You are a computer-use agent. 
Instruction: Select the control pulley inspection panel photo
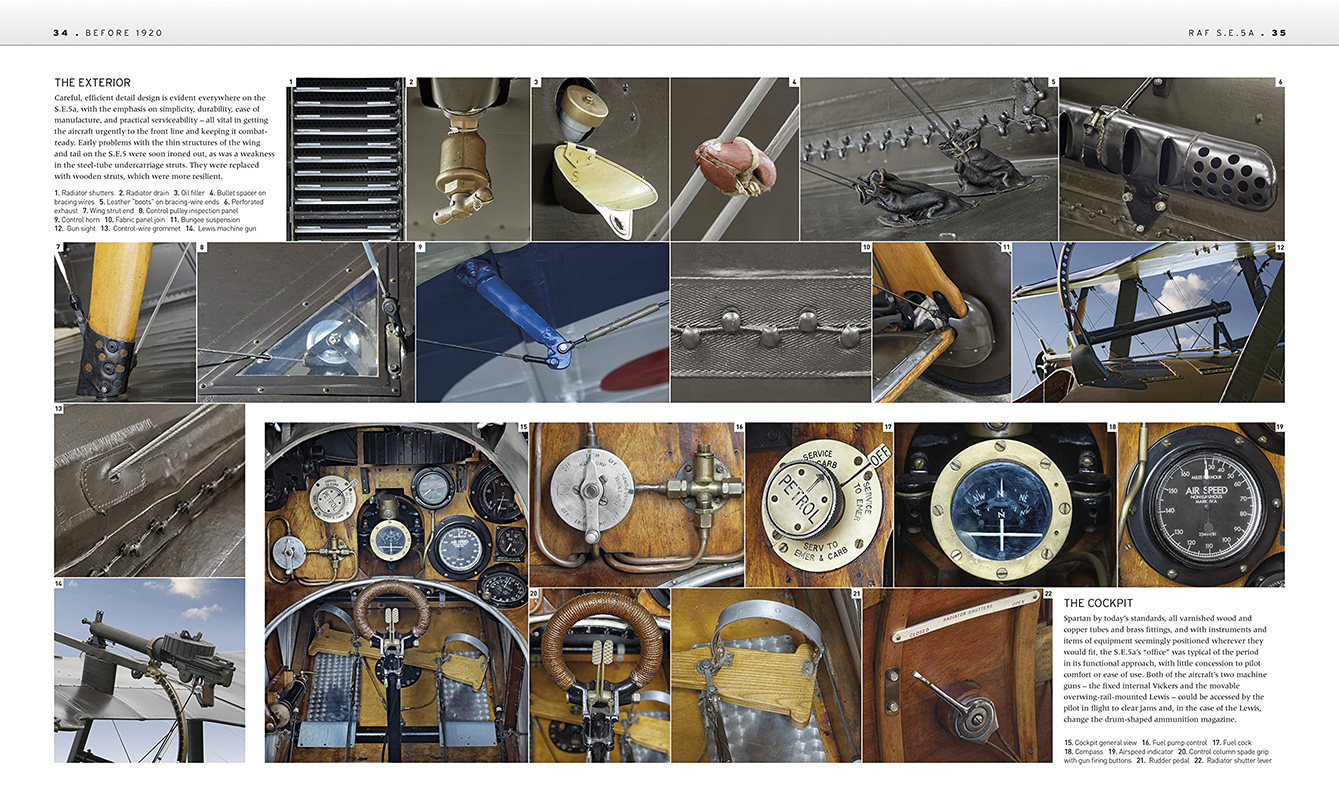[x=306, y=322]
